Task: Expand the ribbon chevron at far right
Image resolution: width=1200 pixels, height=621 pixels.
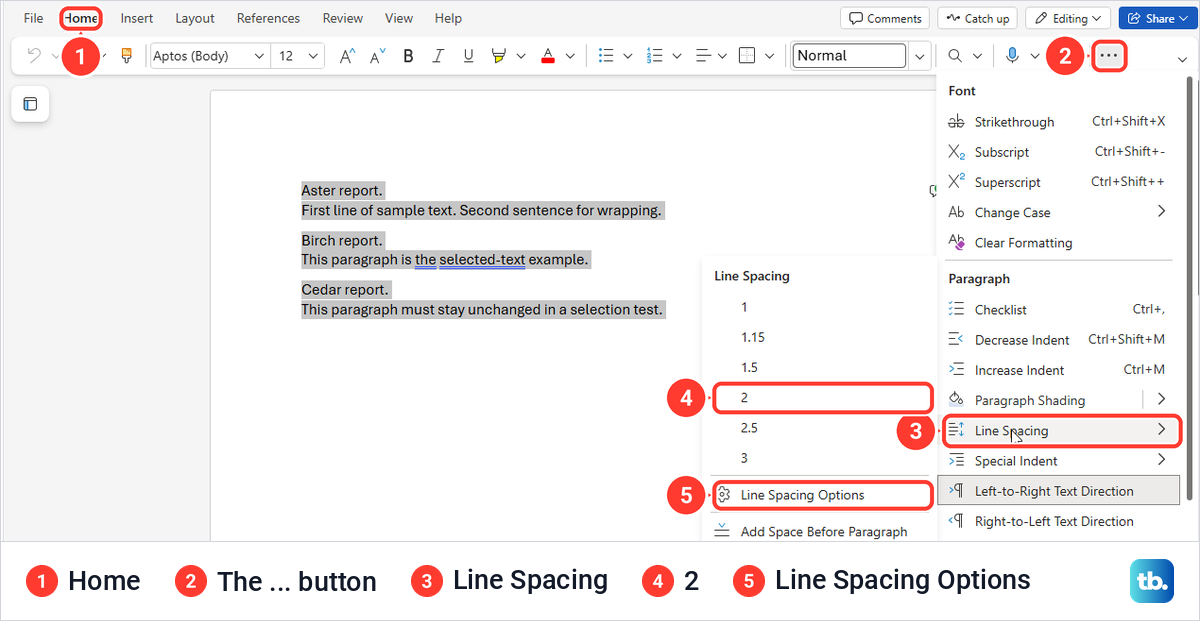Action: coord(1181,58)
